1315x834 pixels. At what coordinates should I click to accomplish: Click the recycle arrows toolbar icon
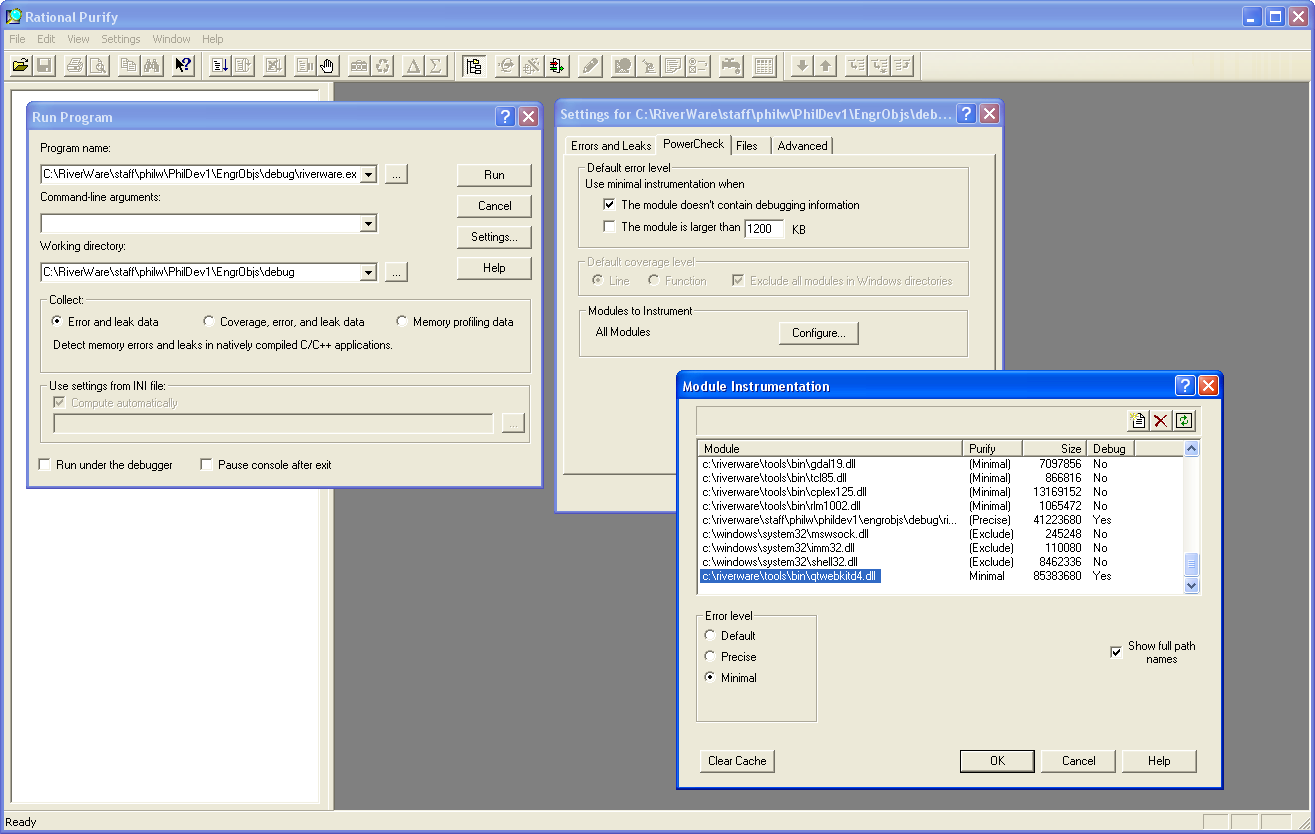click(x=382, y=66)
